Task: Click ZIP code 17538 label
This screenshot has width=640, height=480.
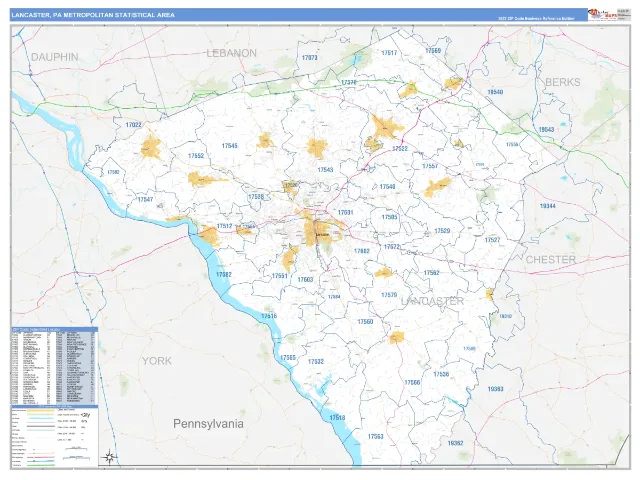Action: (256, 197)
